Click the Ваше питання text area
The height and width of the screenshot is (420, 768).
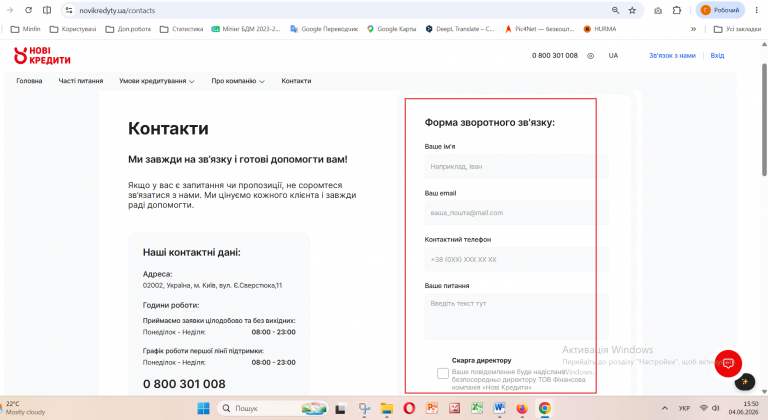517,317
